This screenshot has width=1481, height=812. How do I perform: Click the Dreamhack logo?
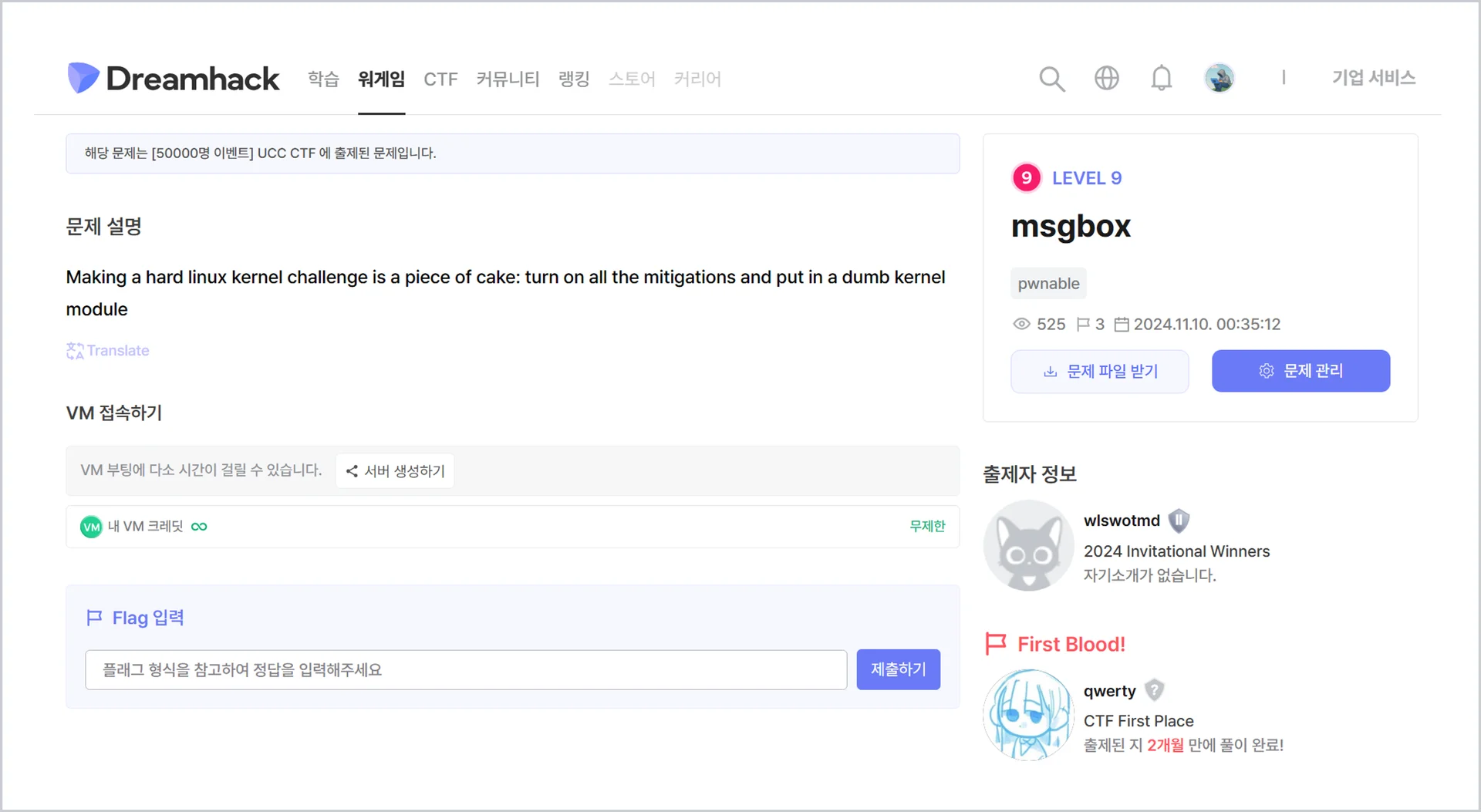pyautogui.click(x=173, y=78)
